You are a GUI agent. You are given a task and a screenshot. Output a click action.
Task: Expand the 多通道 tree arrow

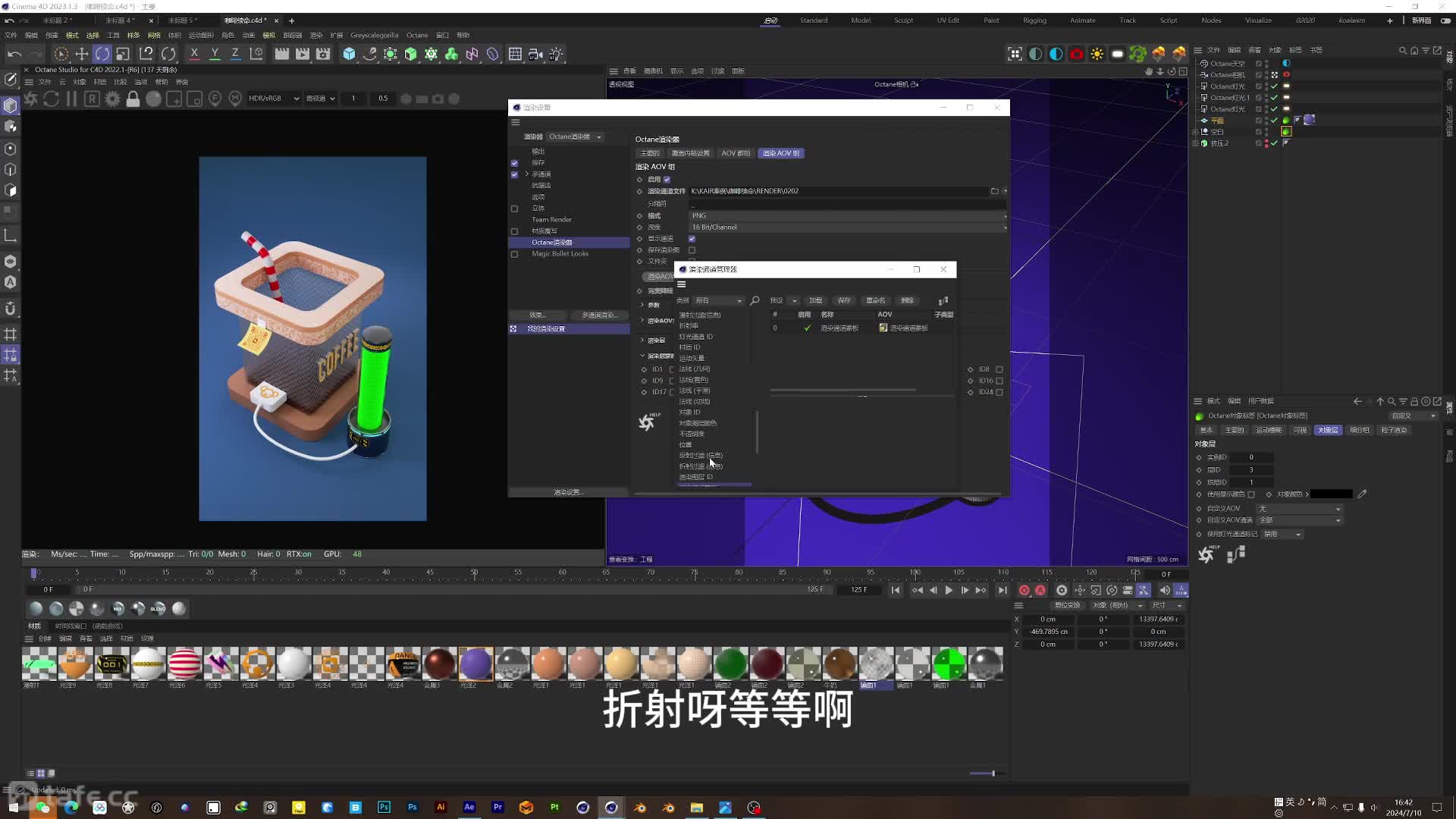pos(526,174)
